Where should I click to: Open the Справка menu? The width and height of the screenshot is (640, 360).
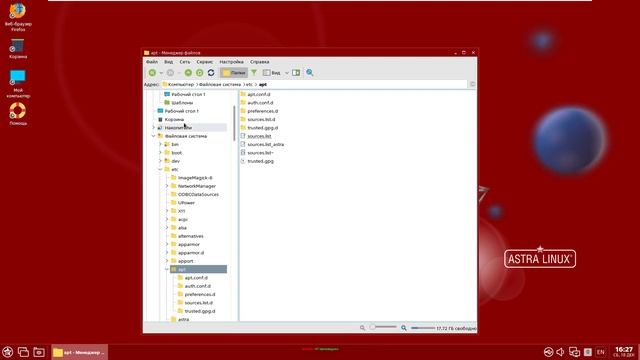point(260,62)
